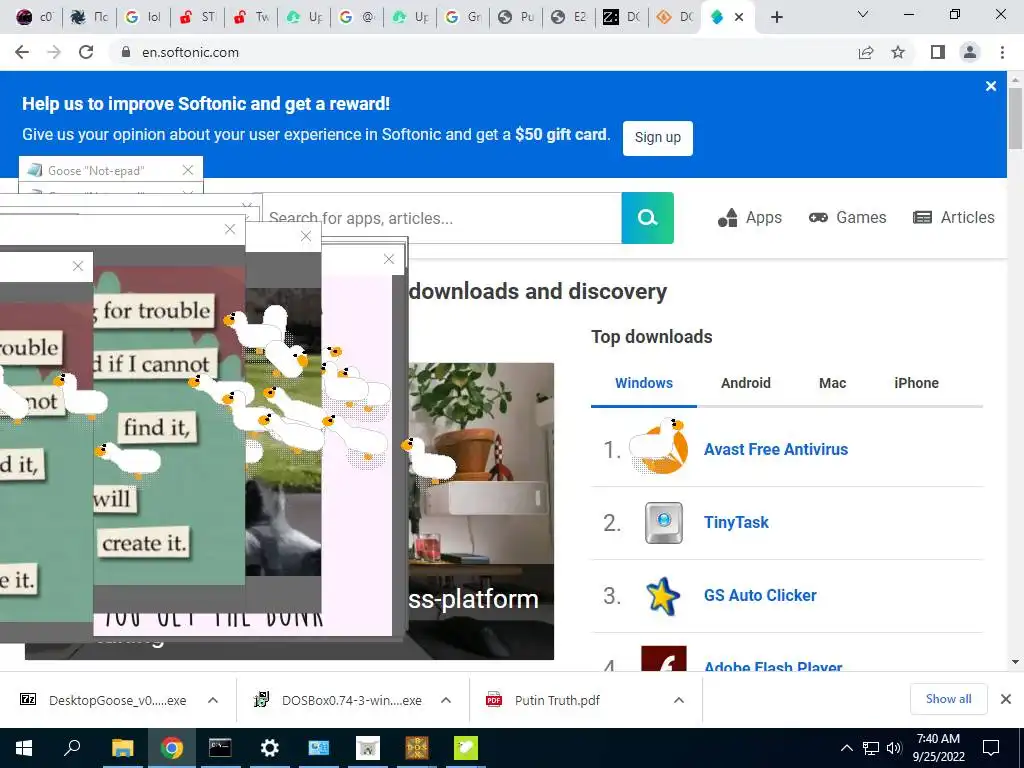Dismiss the blue reward banner

991,86
